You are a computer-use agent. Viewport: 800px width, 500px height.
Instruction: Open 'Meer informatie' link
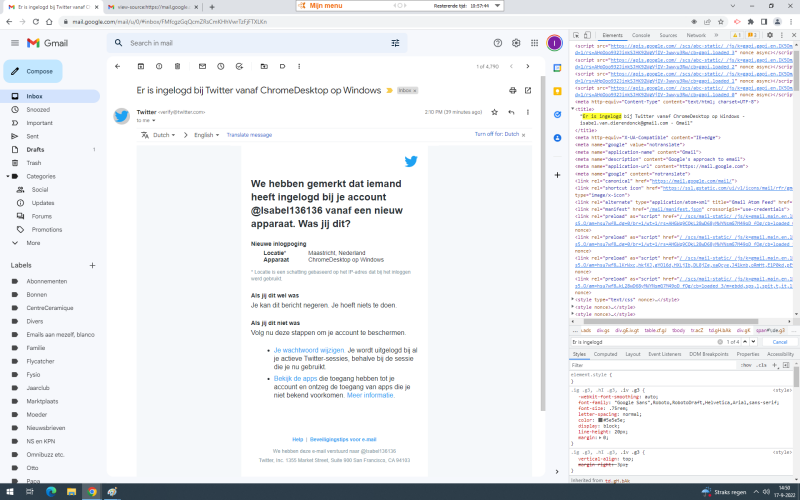coord(370,395)
